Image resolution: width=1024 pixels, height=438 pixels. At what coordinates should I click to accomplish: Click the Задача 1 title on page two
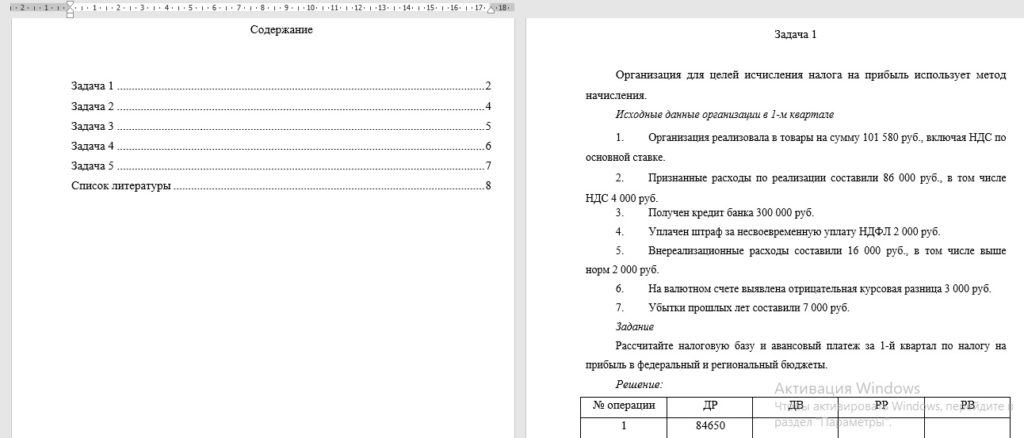pyautogui.click(x=795, y=35)
